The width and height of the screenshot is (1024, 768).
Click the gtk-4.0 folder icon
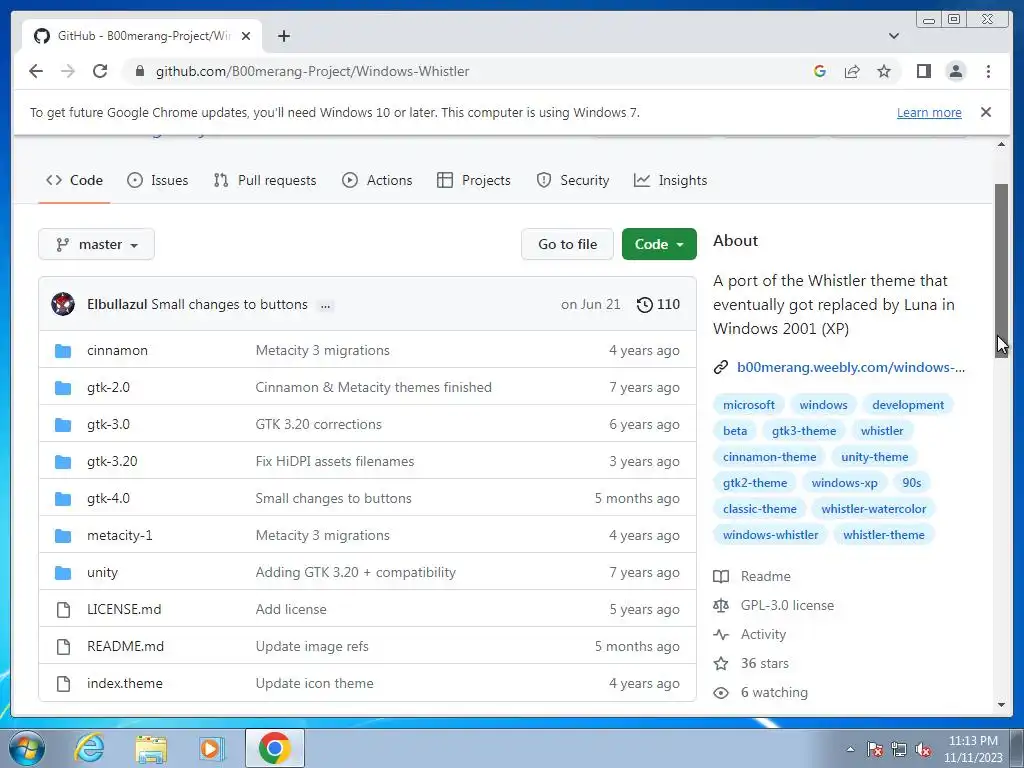click(x=63, y=498)
